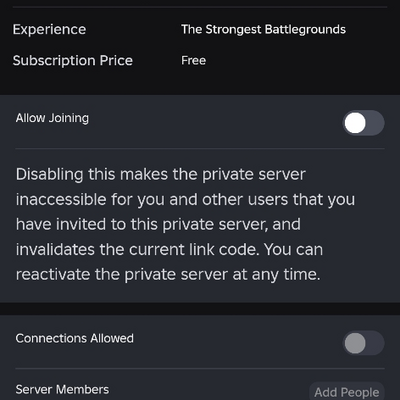
Task: Open The Strongest Battlegrounds experience link
Action: coord(263,30)
